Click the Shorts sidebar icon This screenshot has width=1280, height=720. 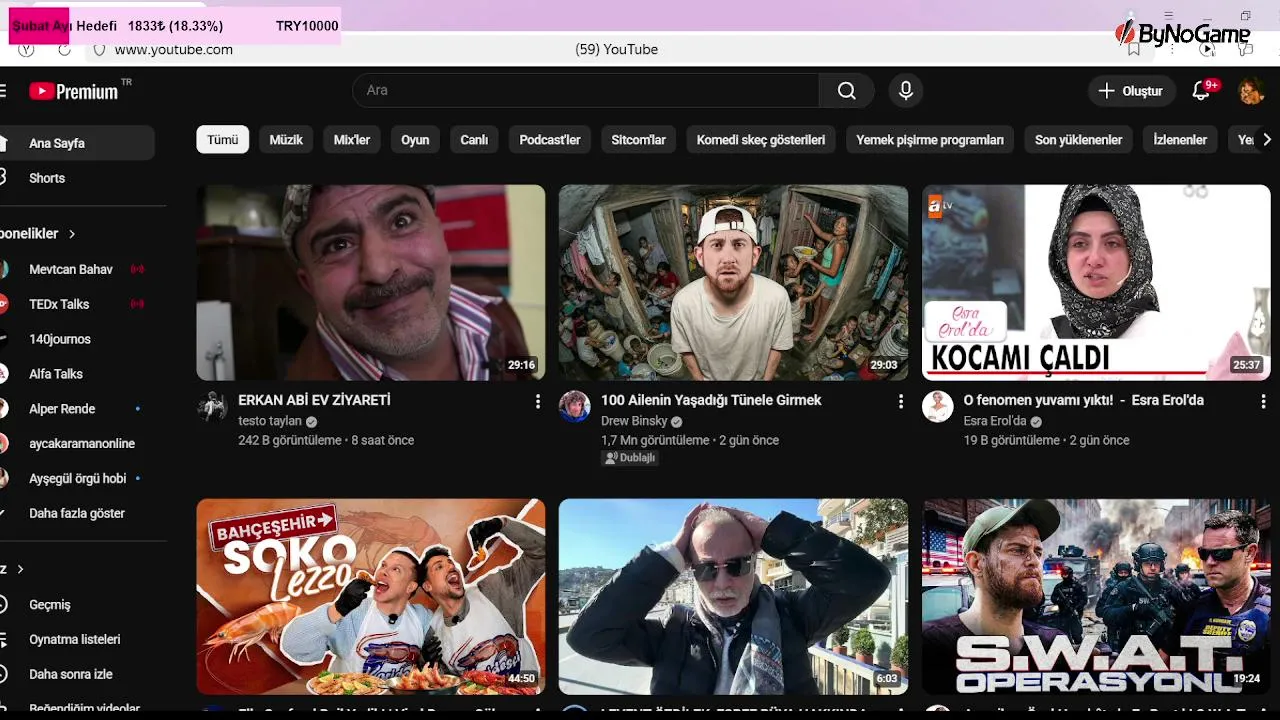pyautogui.click(x=3, y=178)
